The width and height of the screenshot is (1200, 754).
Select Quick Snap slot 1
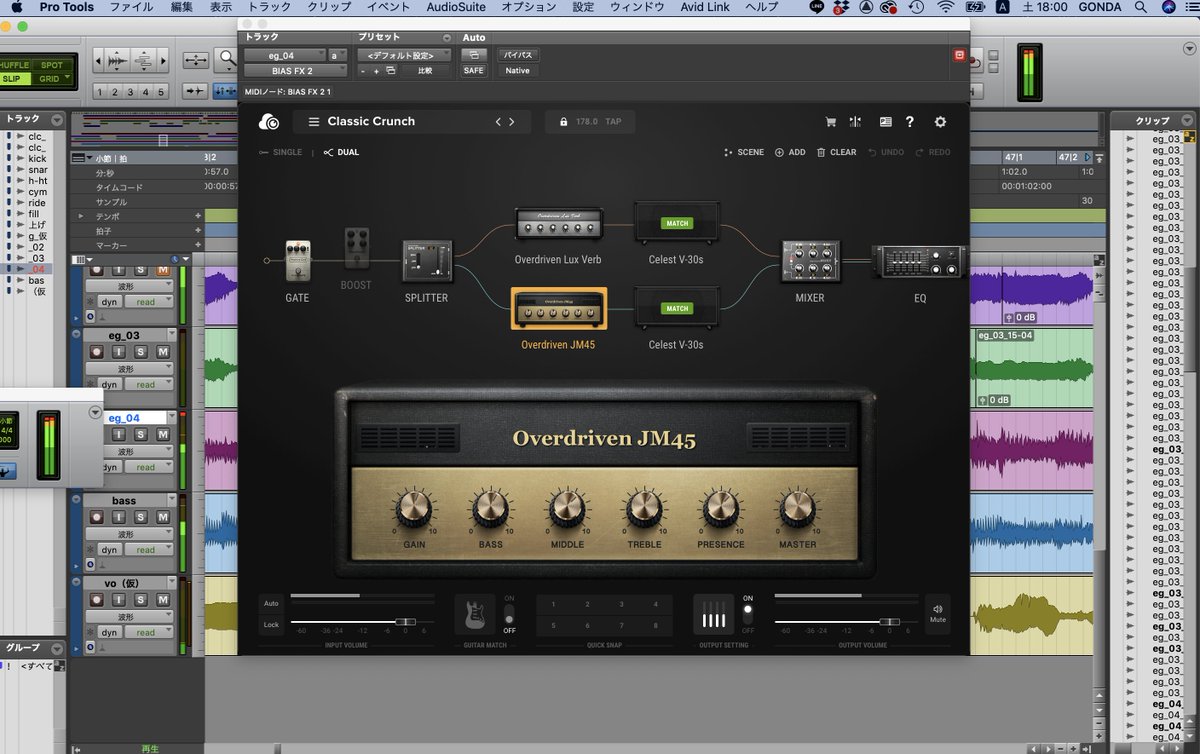[552, 604]
